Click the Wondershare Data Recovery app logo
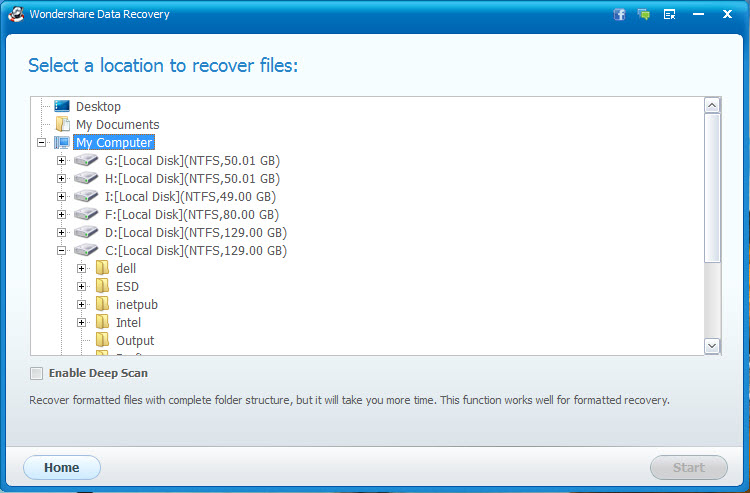750x493 pixels. (x=16, y=14)
